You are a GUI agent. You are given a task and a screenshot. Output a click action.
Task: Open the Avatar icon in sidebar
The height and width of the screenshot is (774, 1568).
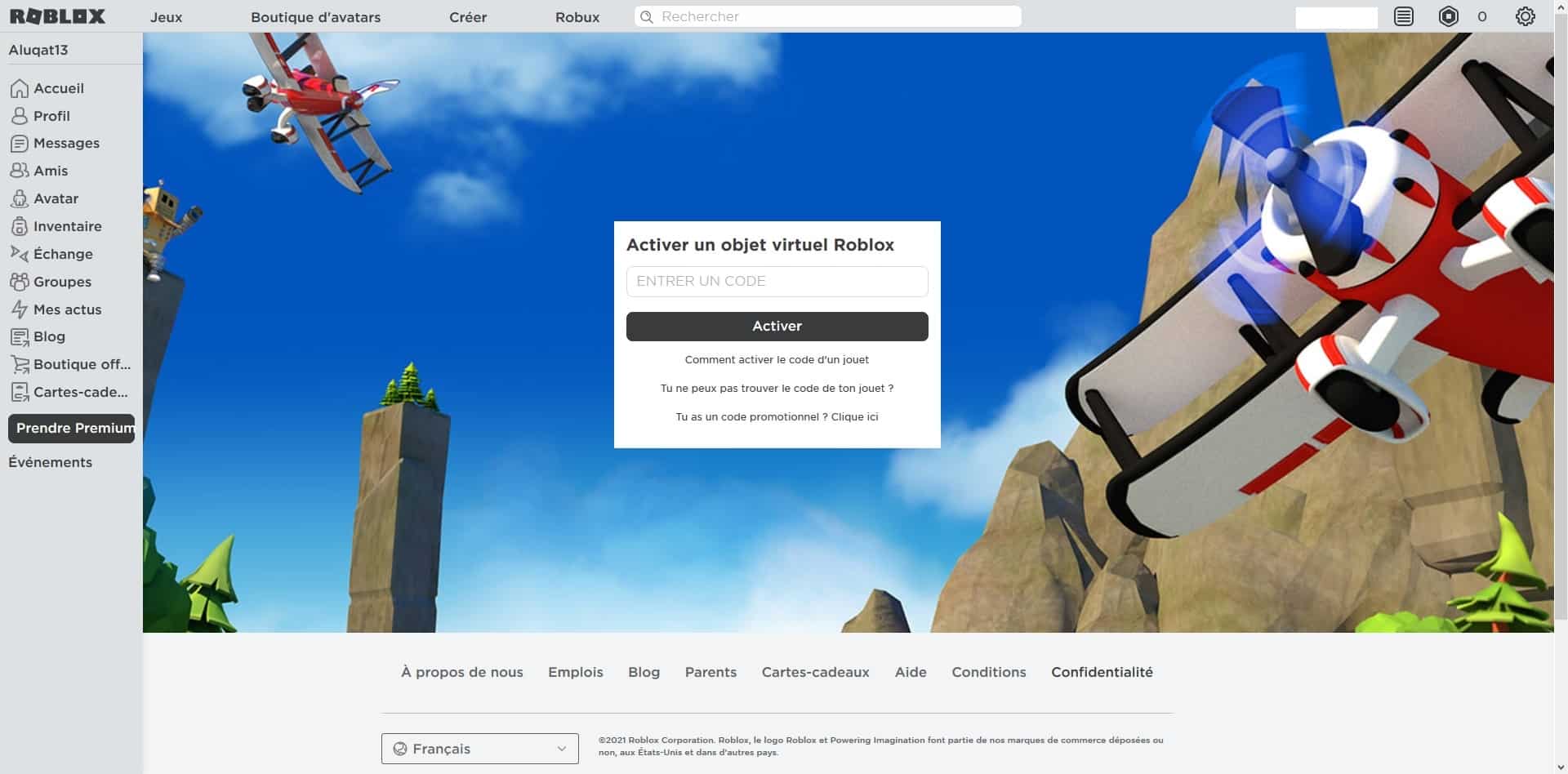tap(20, 198)
